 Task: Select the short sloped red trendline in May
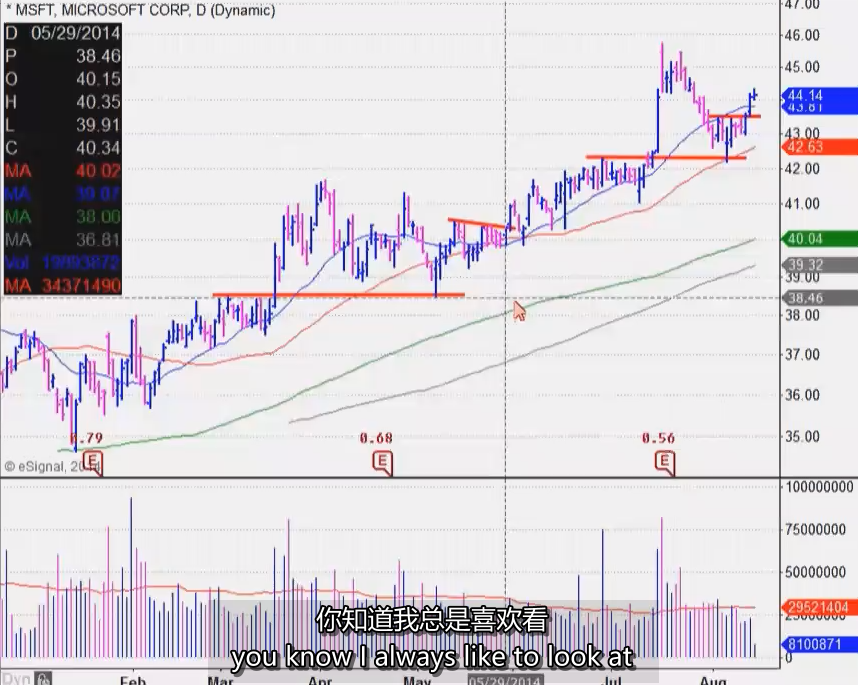tap(481, 224)
